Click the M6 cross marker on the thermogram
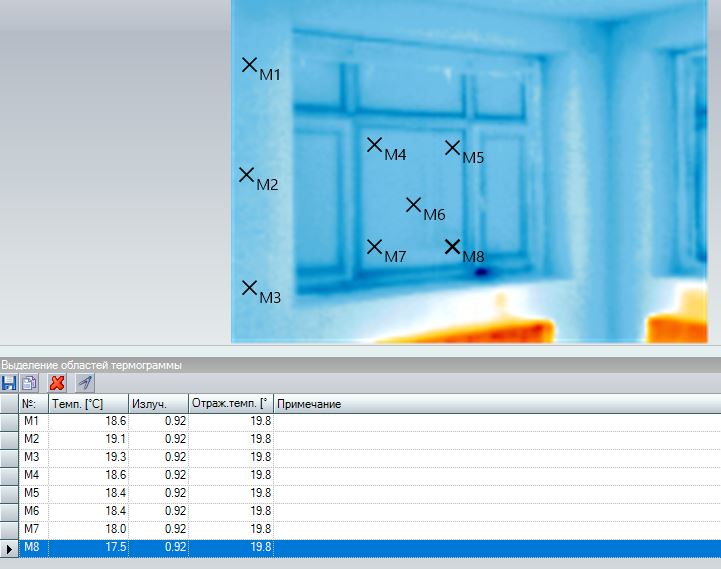721x569 pixels. coord(414,205)
